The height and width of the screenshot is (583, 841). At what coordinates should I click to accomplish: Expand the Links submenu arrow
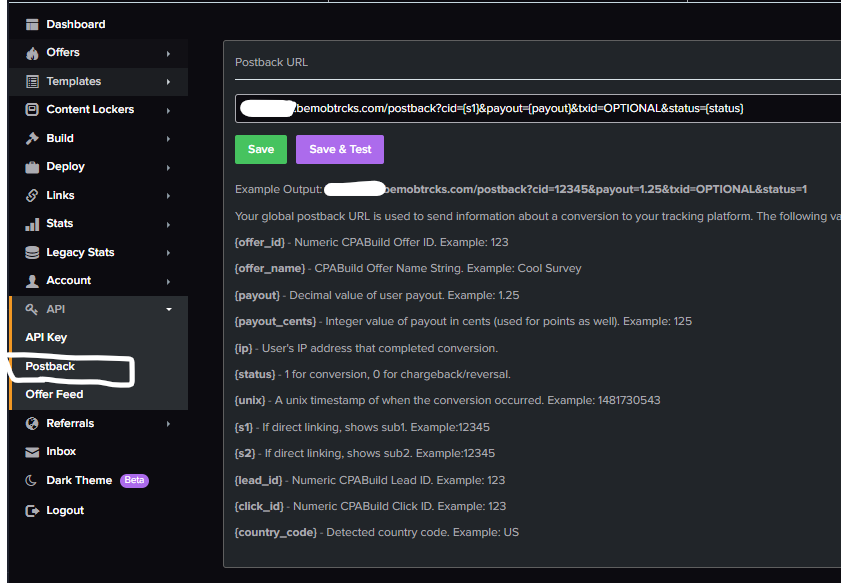tap(168, 196)
